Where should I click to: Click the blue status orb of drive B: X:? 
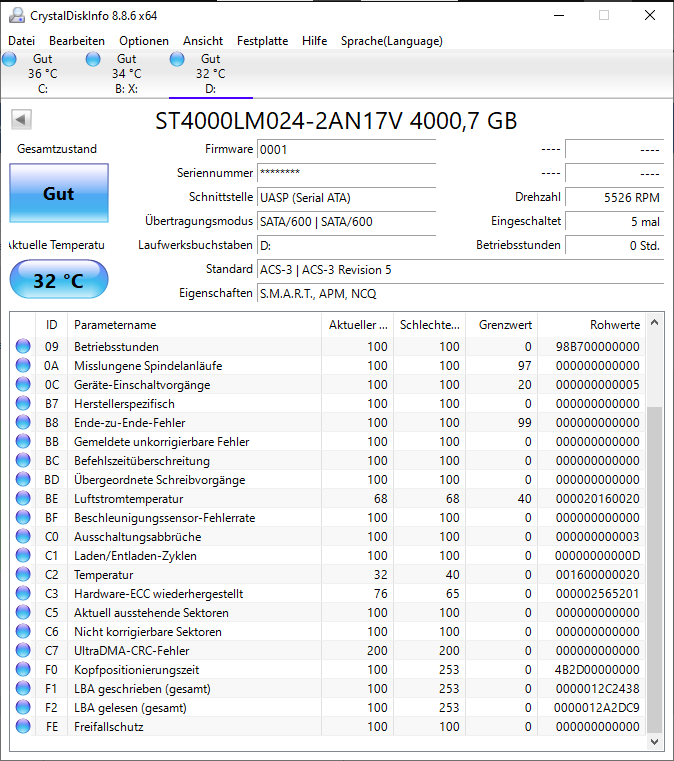93,59
